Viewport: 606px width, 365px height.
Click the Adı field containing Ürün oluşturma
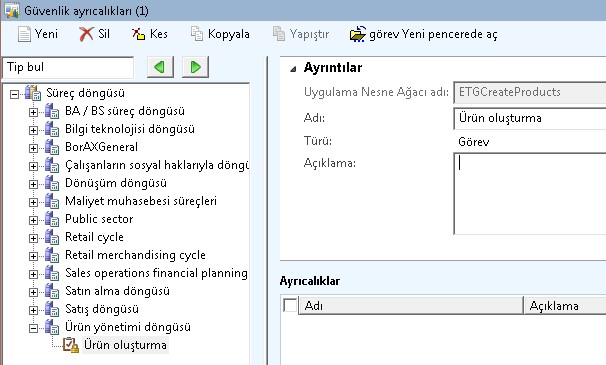(x=530, y=118)
